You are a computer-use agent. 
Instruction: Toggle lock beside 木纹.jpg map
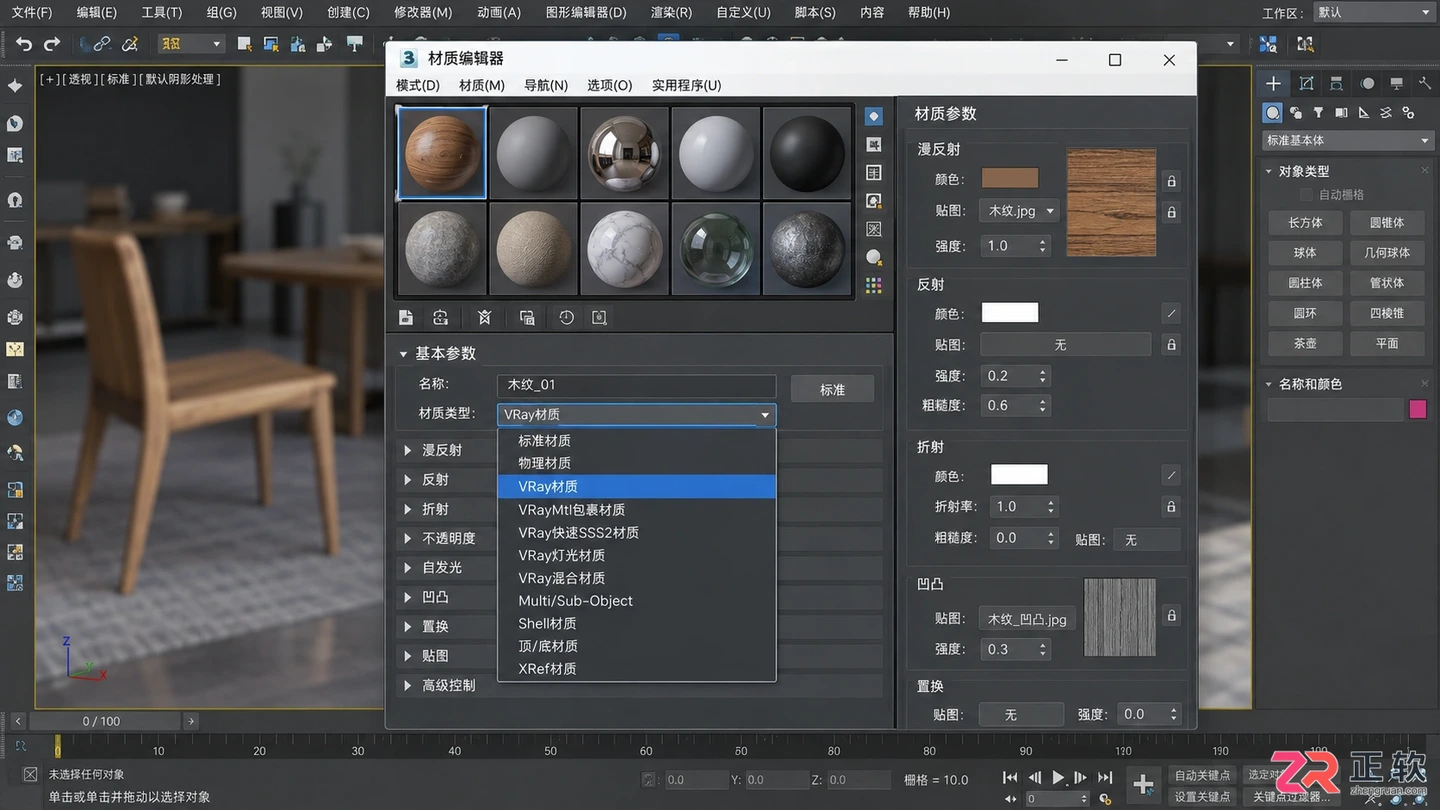[x=1172, y=212]
